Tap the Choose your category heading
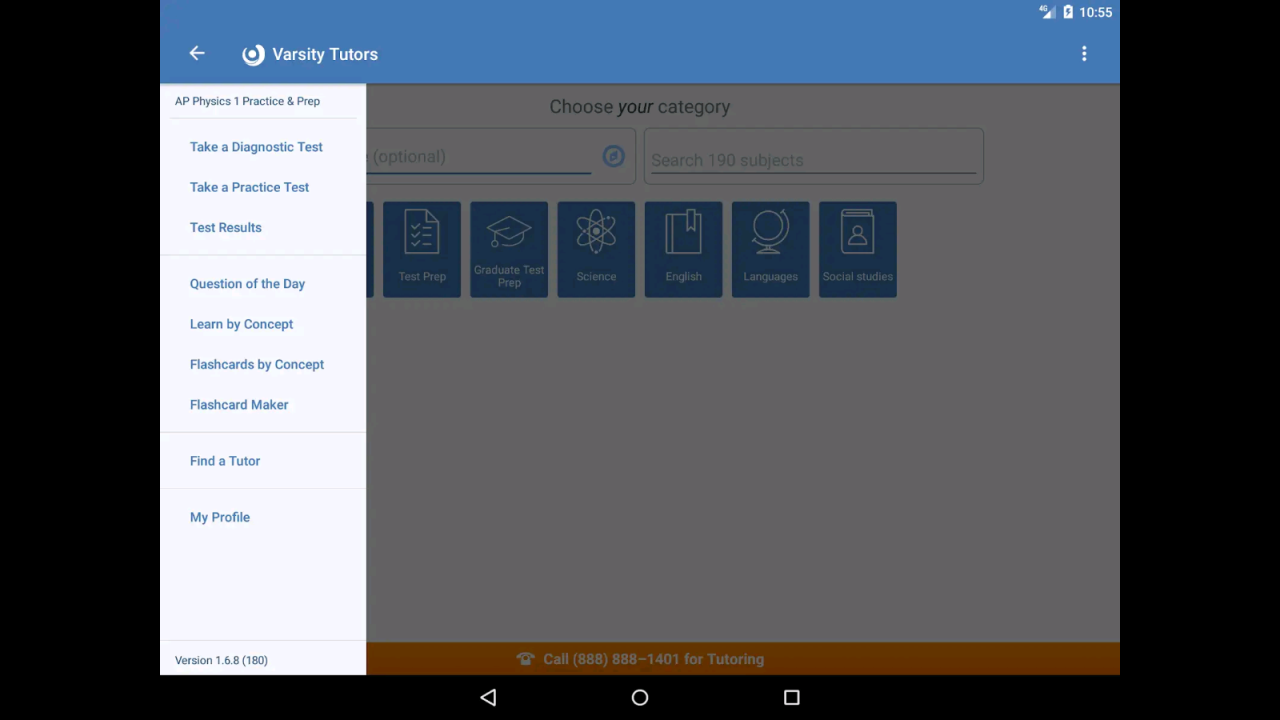Screen dimensions: 1280x720 (x=640, y=107)
